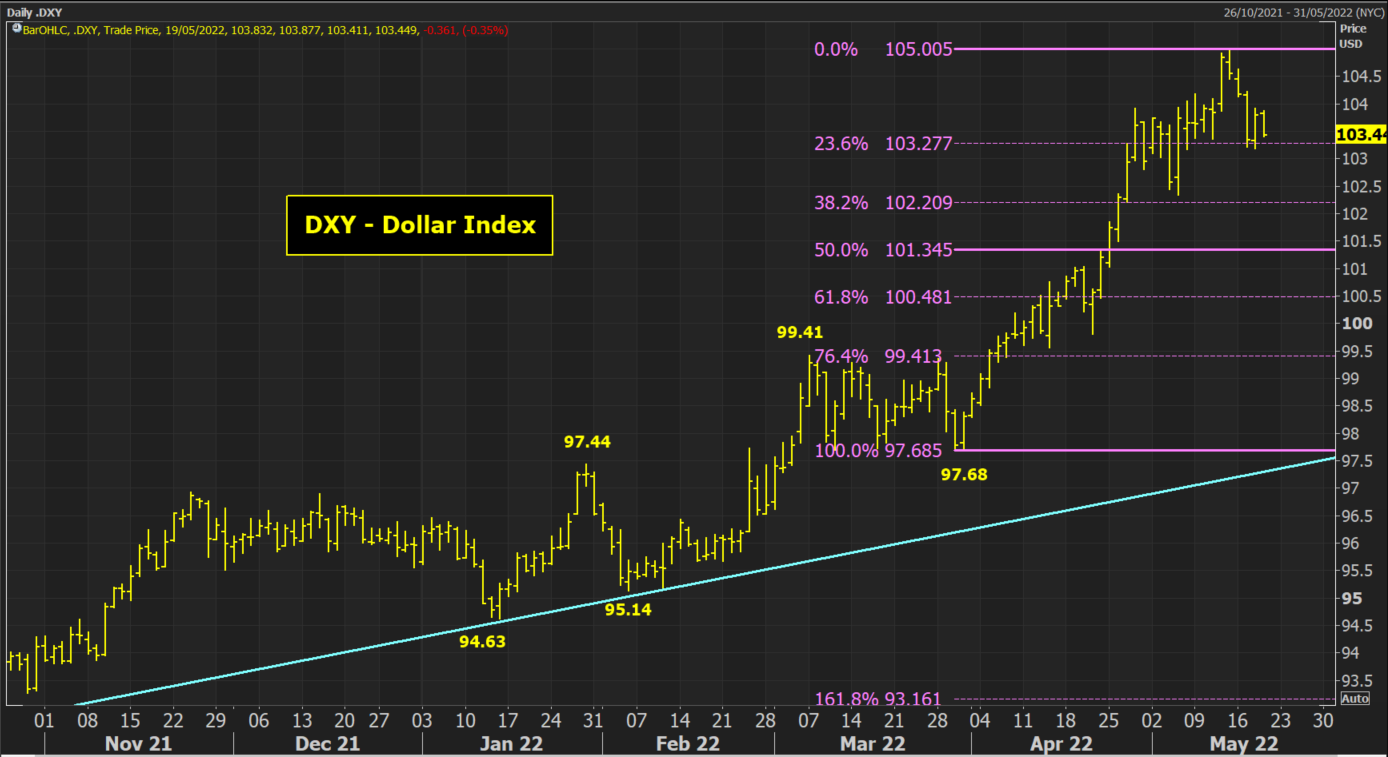The height and width of the screenshot is (757, 1388).
Task: Select the 50.0% 101.345 Fibonacci label
Action: click(x=884, y=249)
